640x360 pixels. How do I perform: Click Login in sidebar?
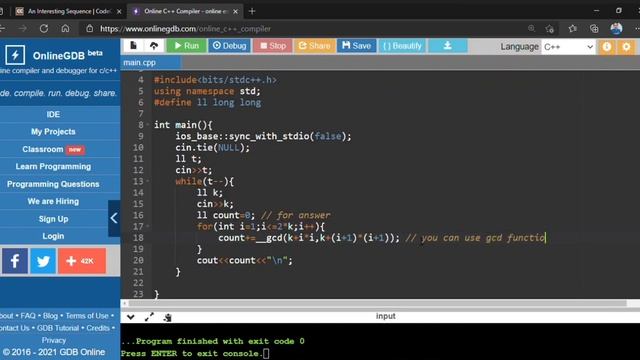[53, 236]
